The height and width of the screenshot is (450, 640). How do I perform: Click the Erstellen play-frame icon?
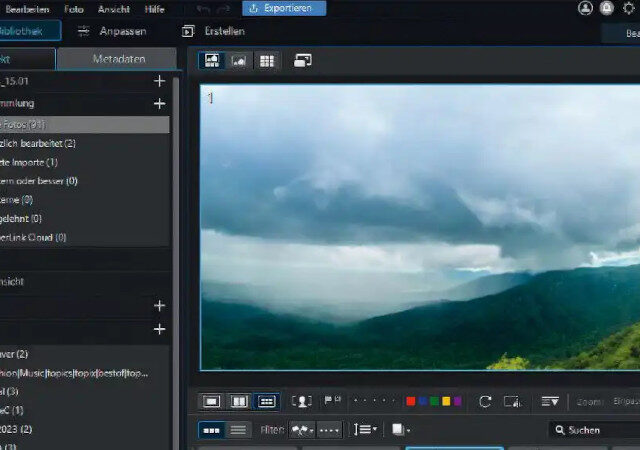188,31
